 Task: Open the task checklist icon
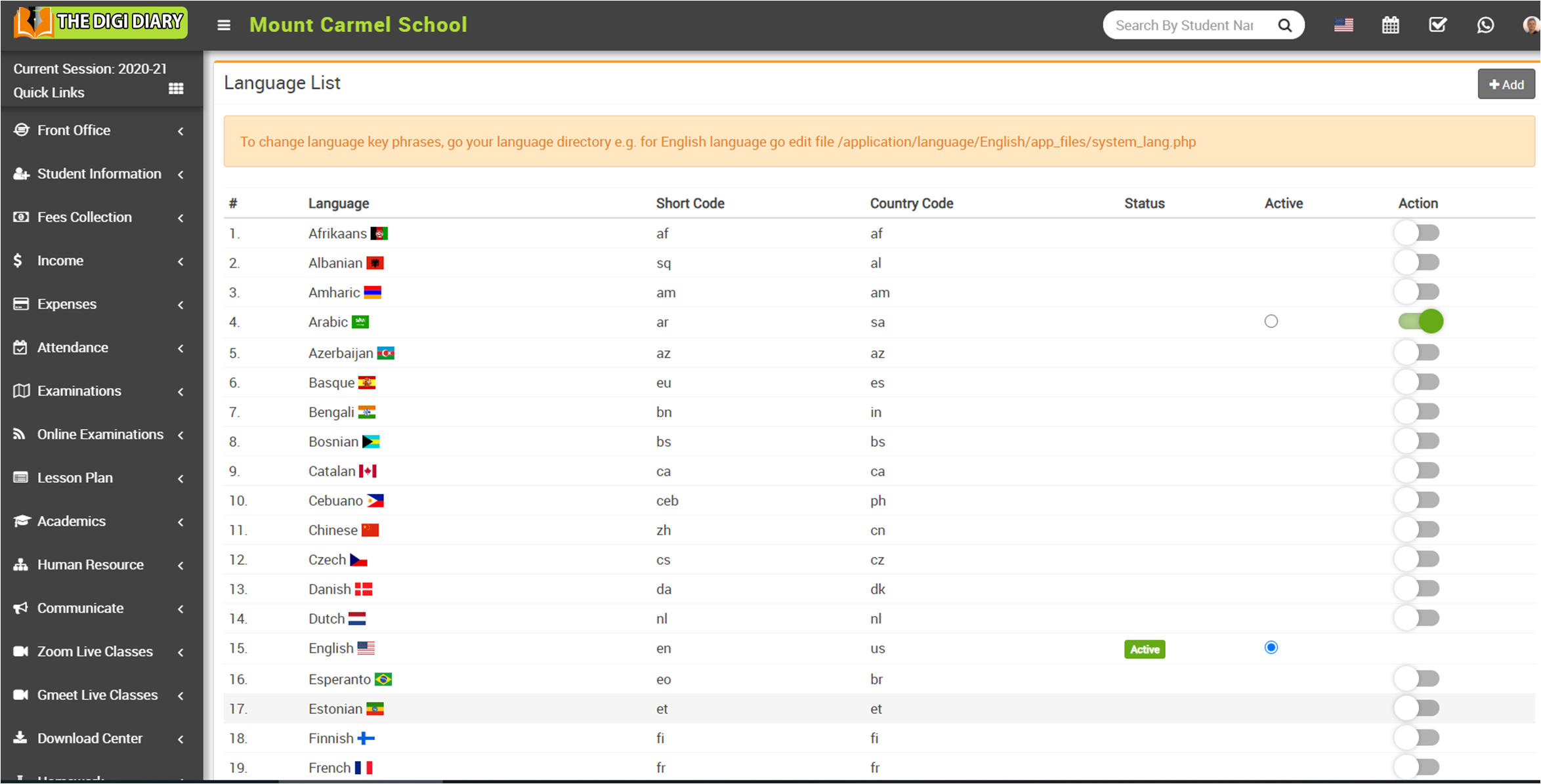[1437, 25]
